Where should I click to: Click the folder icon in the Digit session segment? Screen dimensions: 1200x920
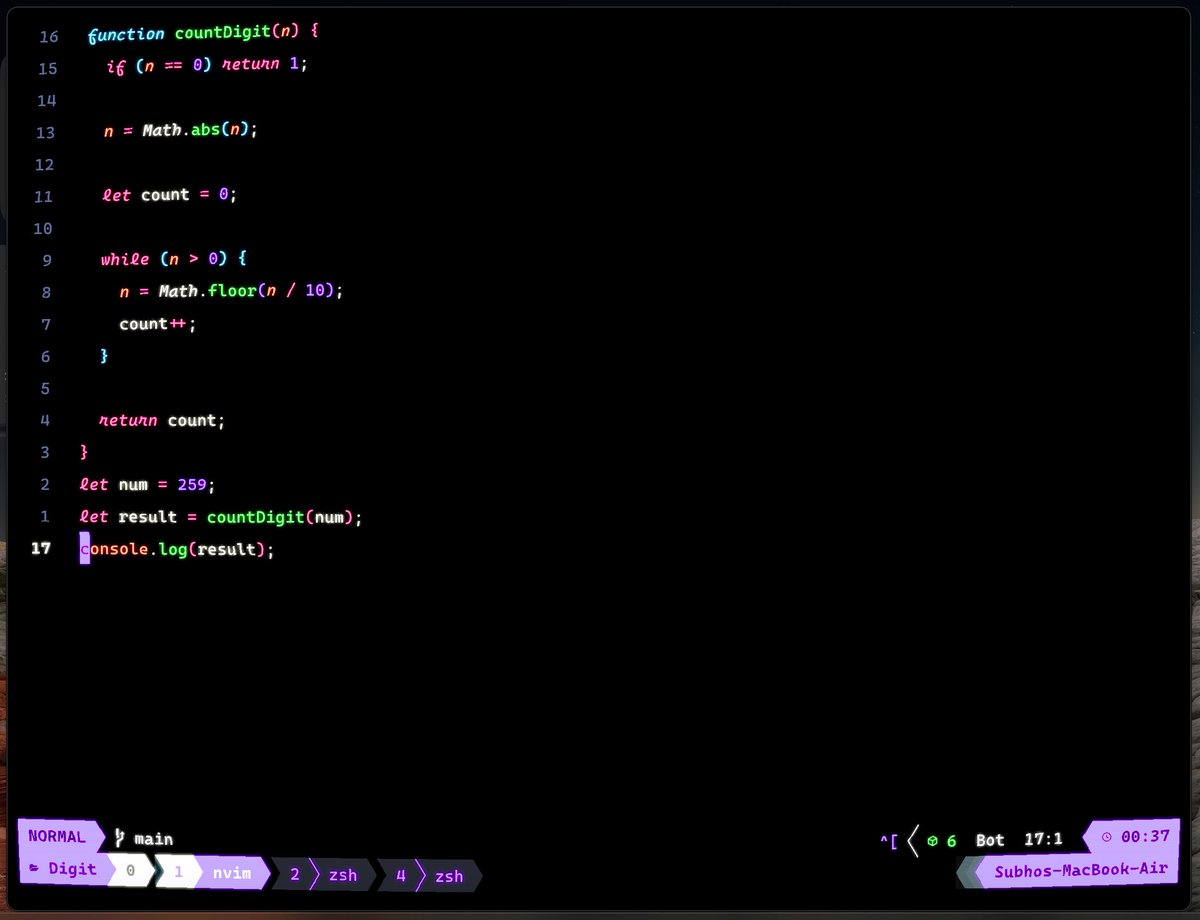point(34,869)
